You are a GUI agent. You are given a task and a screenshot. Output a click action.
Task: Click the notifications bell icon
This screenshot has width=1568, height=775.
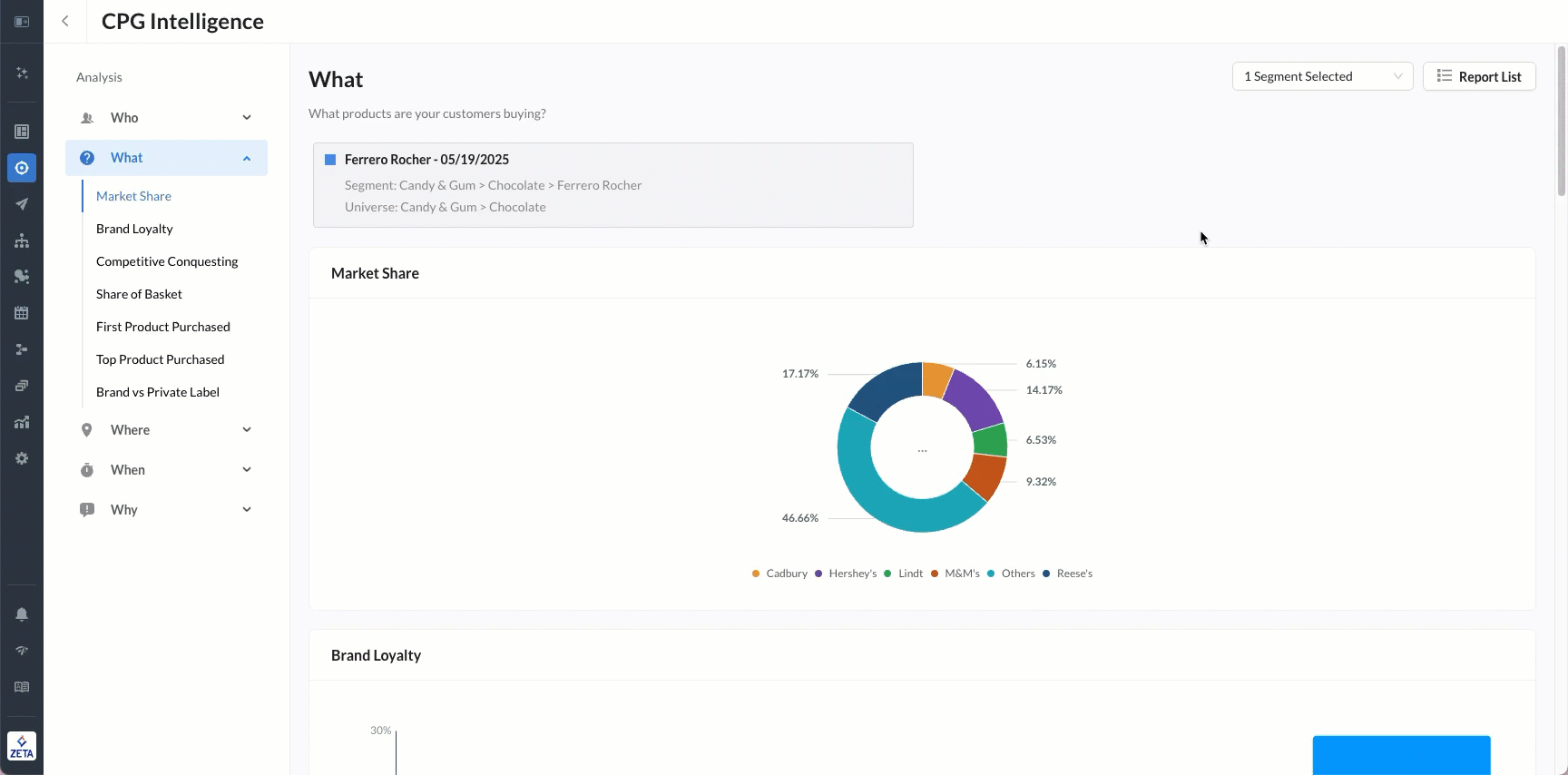[22, 614]
